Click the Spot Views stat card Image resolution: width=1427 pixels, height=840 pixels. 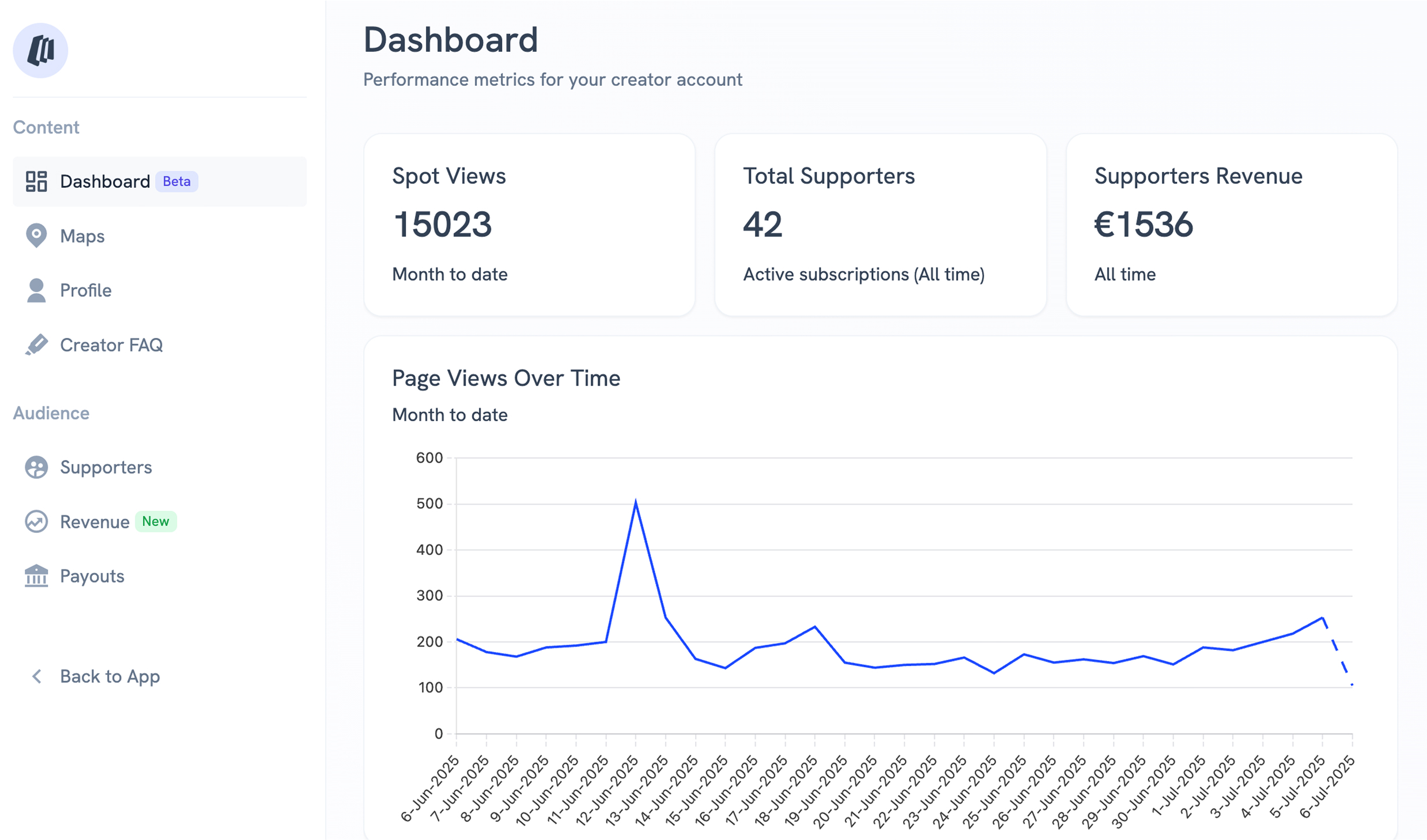pyautogui.click(x=529, y=225)
